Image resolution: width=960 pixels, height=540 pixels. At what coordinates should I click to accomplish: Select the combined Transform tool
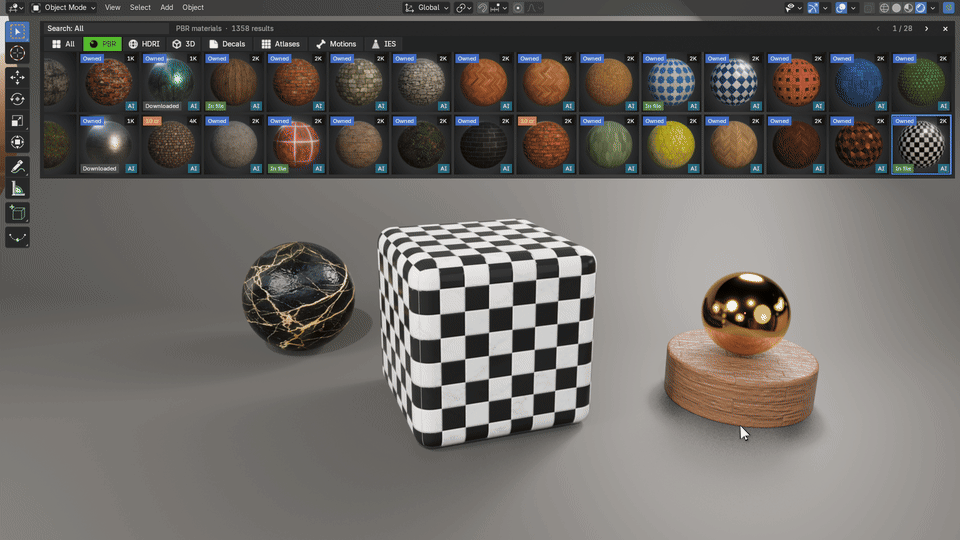17,142
